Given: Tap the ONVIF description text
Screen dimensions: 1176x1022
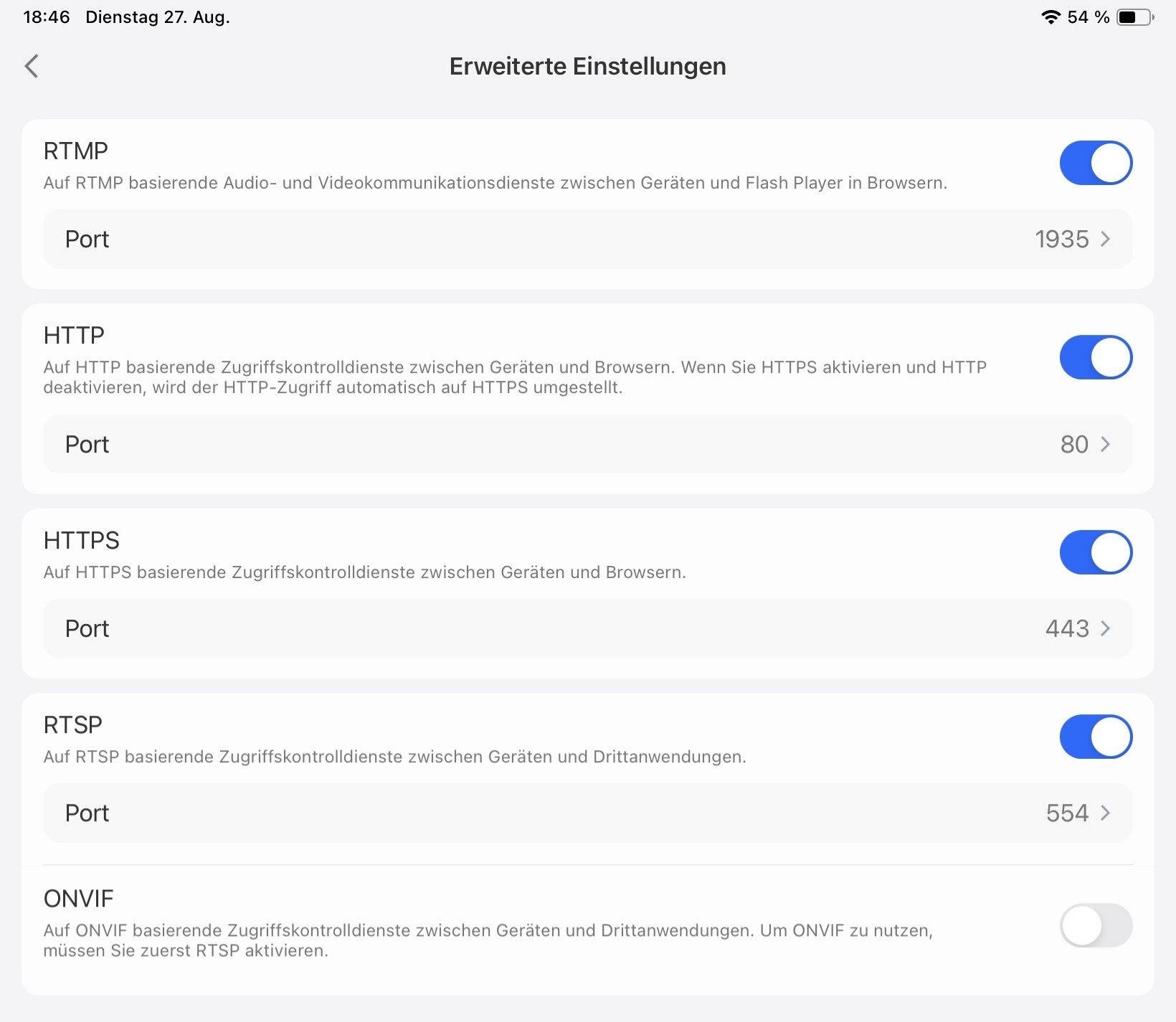Looking at the screenshot, I should [x=488, y=940].
